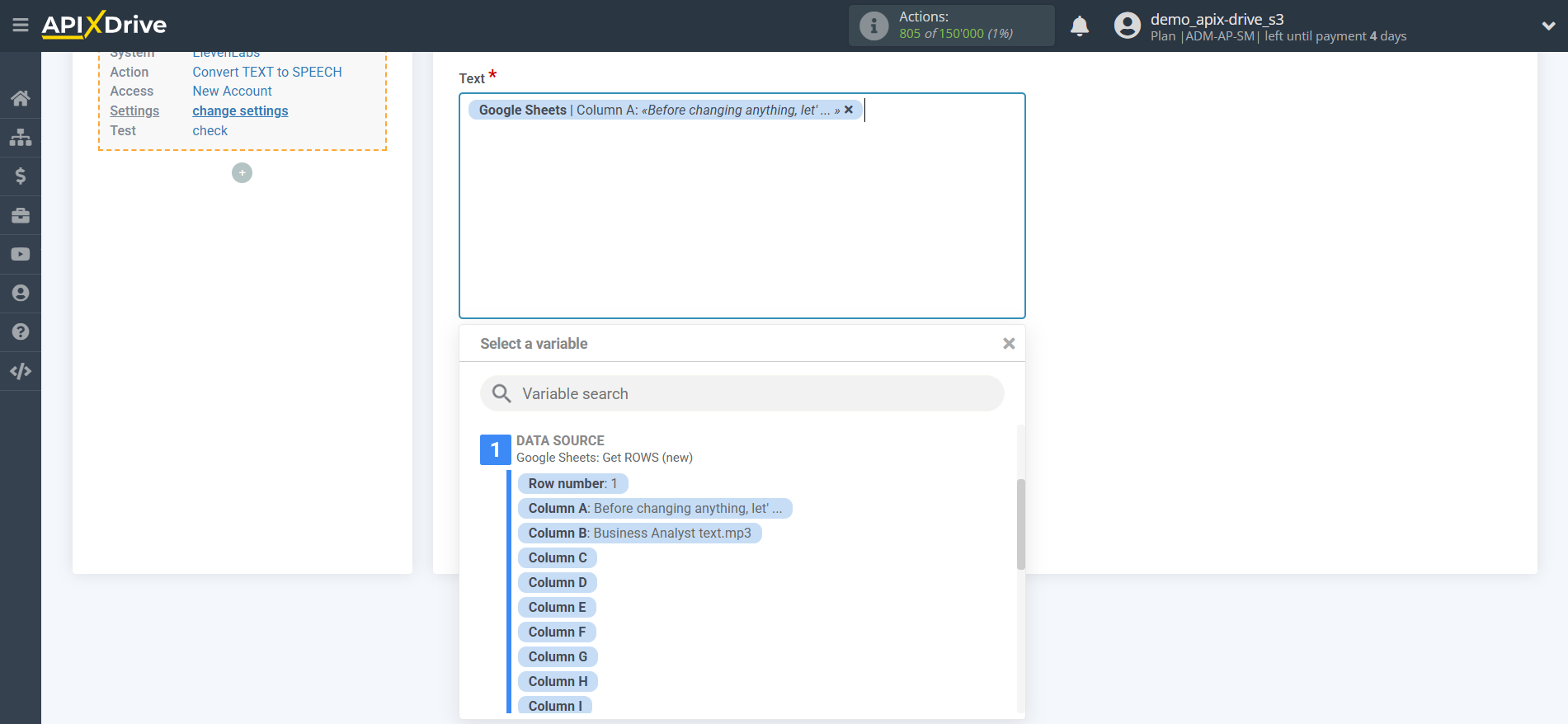
Task: Remove the Column A variable tag
Action: [849, 110]
